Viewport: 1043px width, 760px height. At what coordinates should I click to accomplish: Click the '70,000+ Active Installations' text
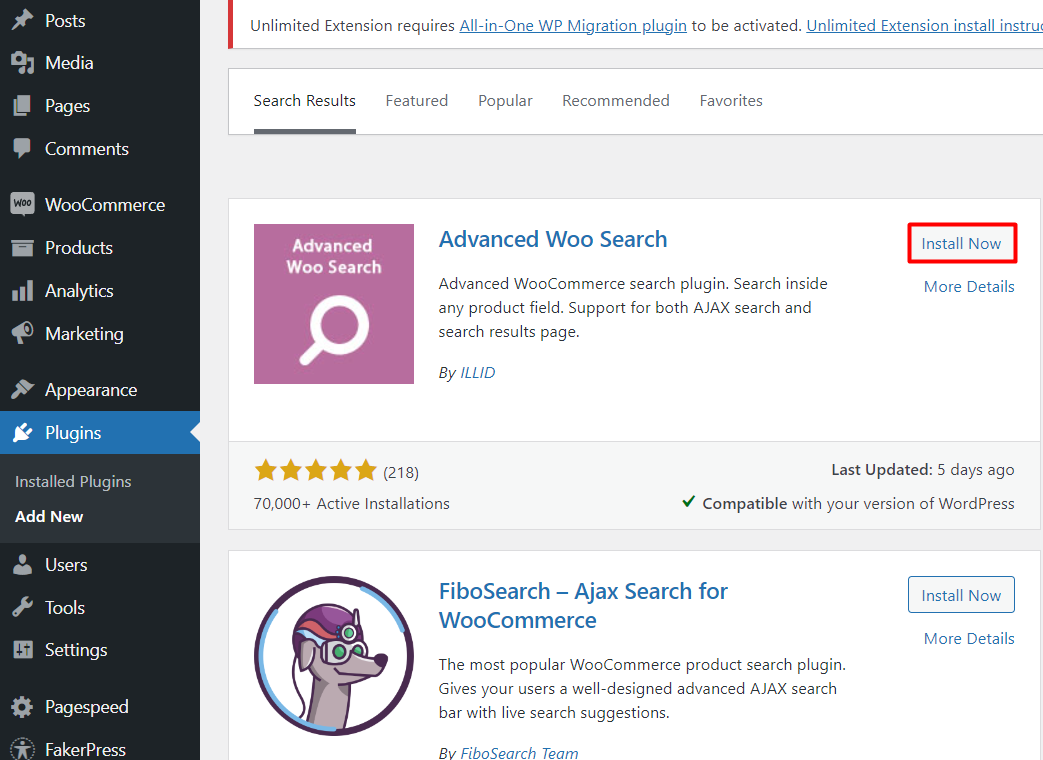pos(351,504)
